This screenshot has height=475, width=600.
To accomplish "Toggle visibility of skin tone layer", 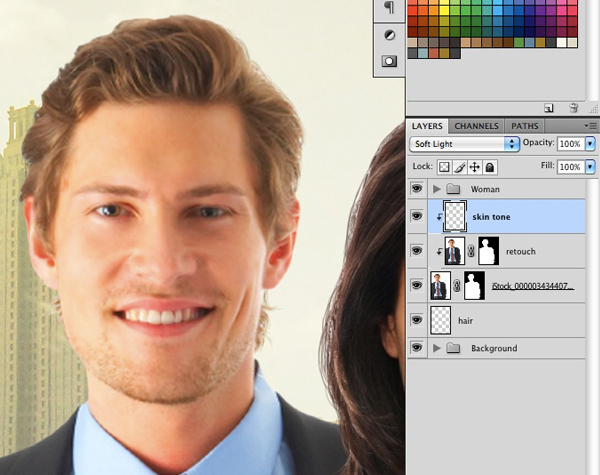I will [x=417, y=216].
